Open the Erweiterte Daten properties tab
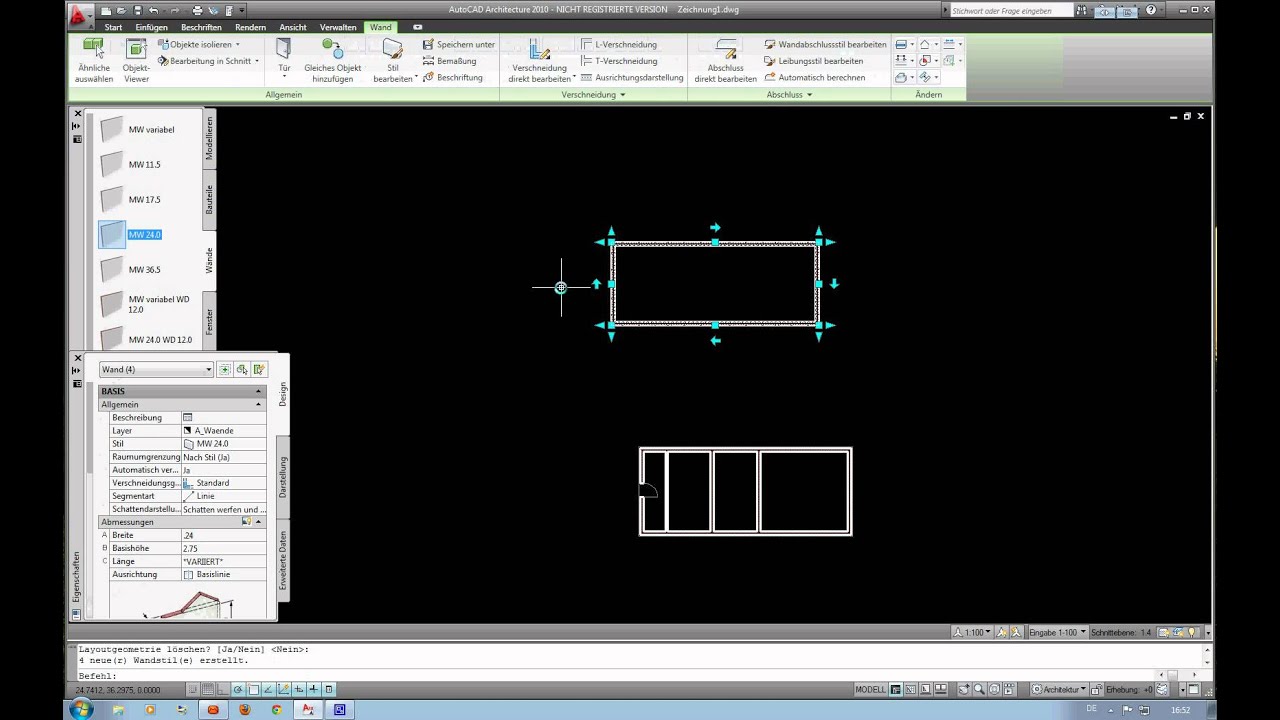Image resolution: width=1280 pixels, height=720 pixels. coord(283,560)
